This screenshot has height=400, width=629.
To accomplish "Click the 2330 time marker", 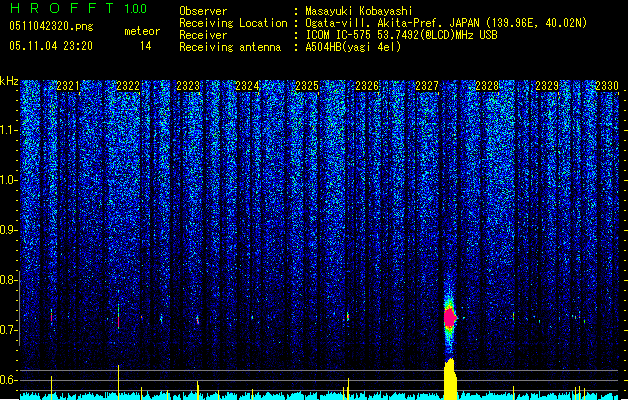I will point(607,86).
